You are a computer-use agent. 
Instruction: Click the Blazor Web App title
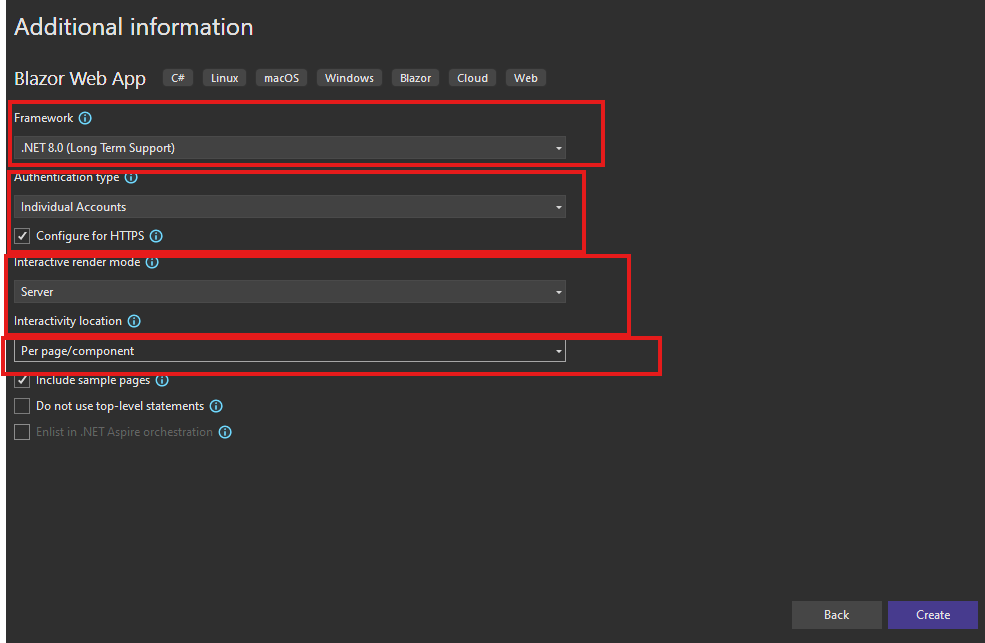pyautogui.click(x=80, y=78)
